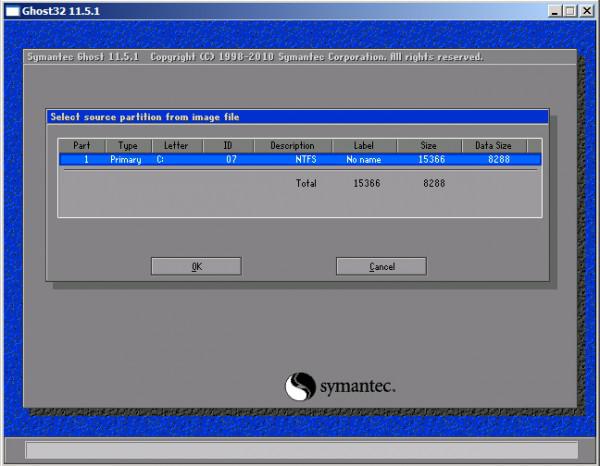The width and height of the screenshot is (600, 466).
Task: Click the Size column header
Action: click(x=429, y=145)
